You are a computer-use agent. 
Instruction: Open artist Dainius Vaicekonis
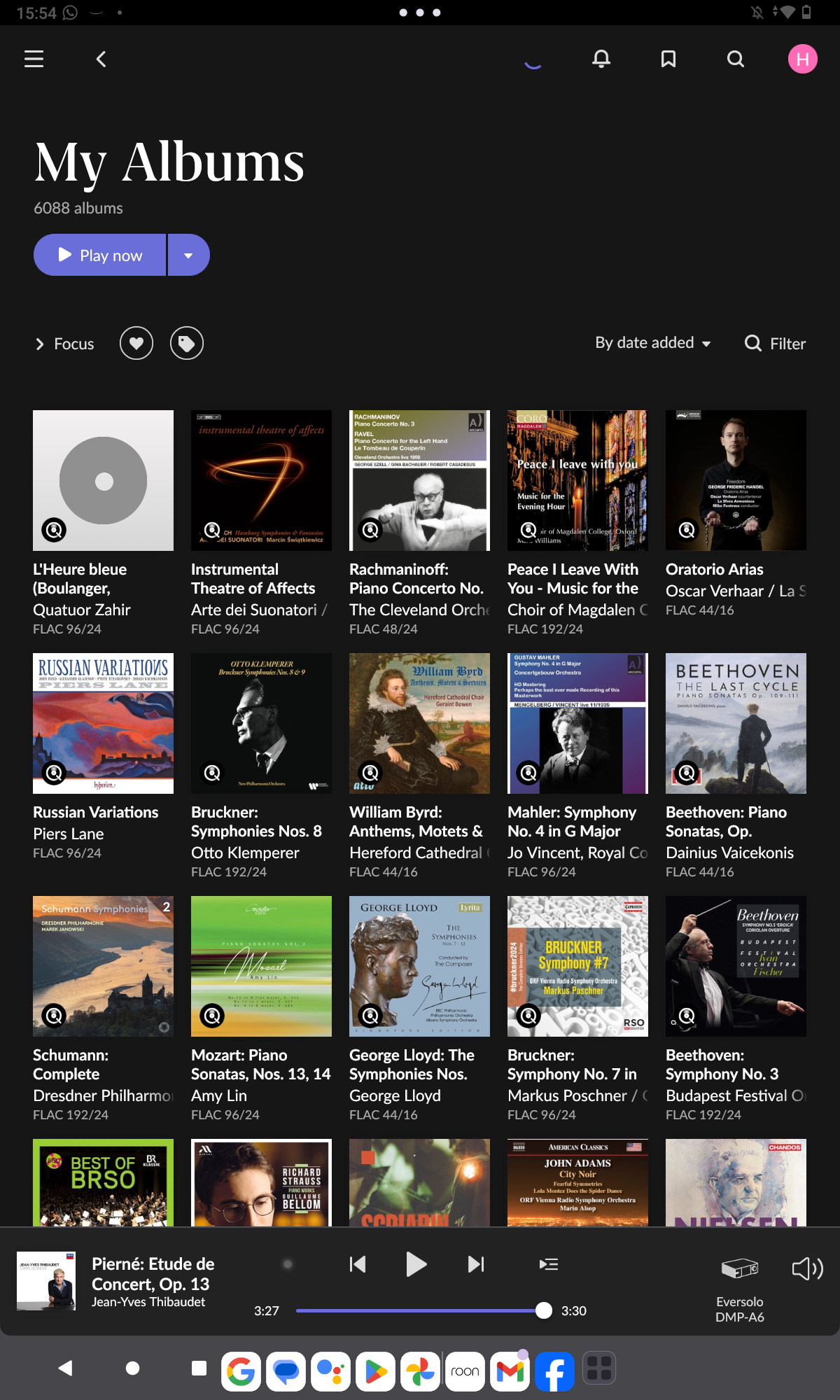pyautogui.click(x=729, y=853)
